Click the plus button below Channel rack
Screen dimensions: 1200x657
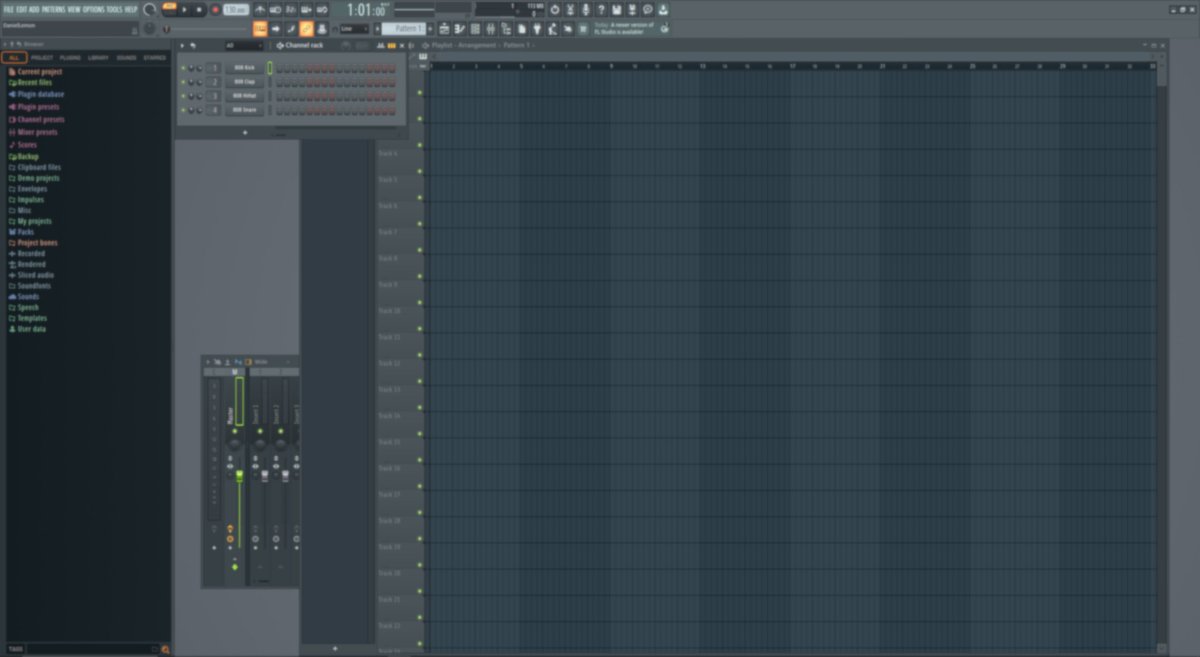click(x=245, y=132)
